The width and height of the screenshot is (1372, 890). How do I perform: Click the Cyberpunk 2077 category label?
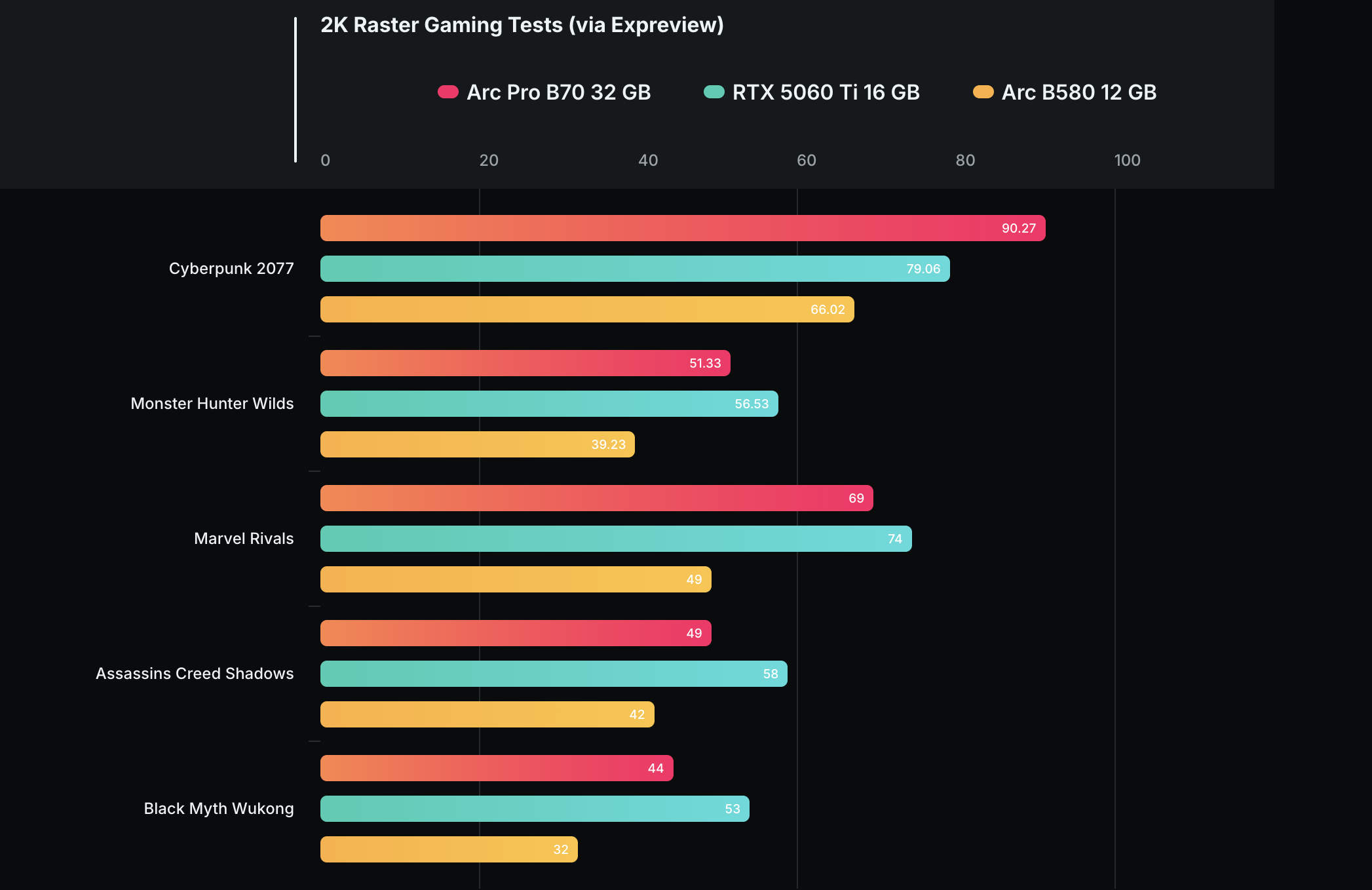coord(231,269)
